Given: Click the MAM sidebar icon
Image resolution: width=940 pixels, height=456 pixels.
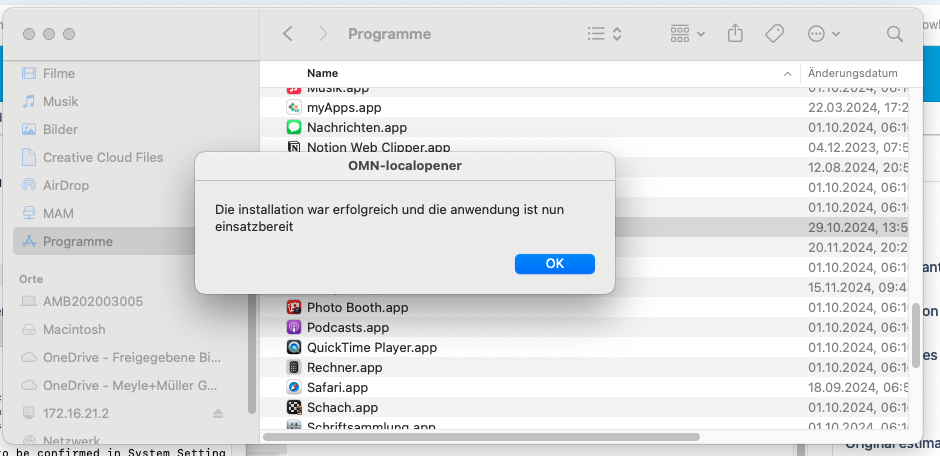Looking at the screenshot, I should click(x=29, y=213).
